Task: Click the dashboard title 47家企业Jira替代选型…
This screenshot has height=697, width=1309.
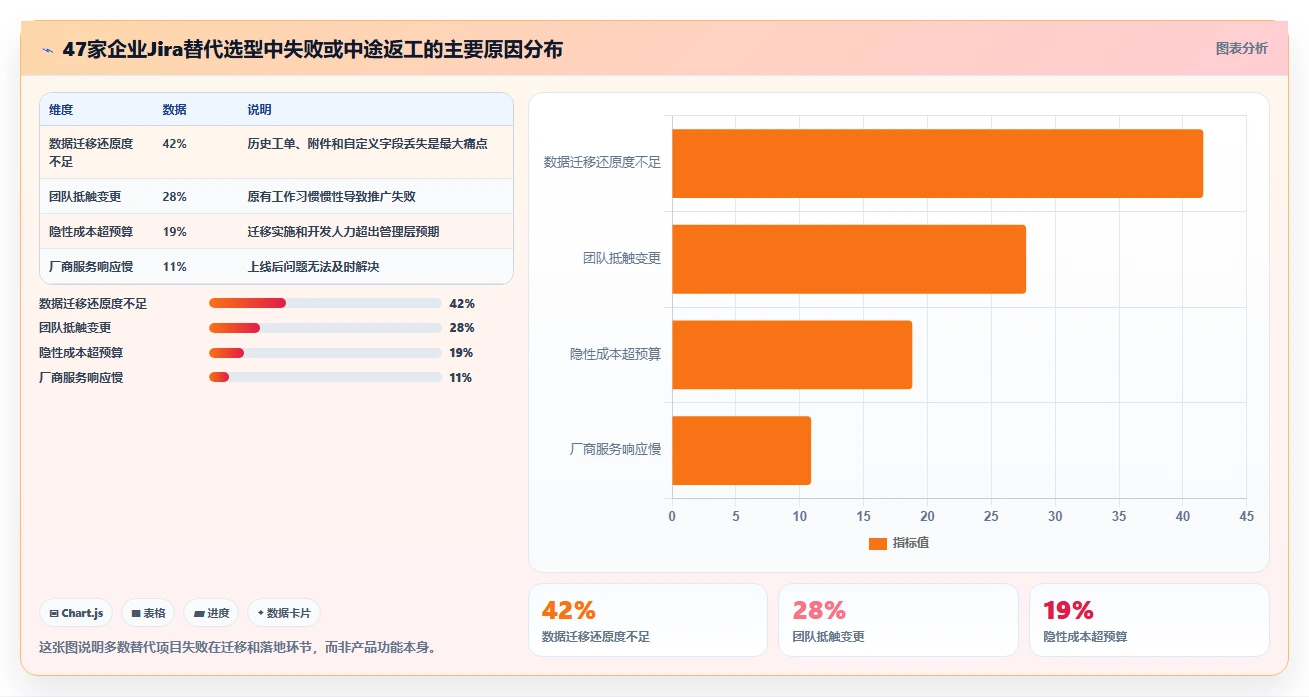Action: point(312,50)
